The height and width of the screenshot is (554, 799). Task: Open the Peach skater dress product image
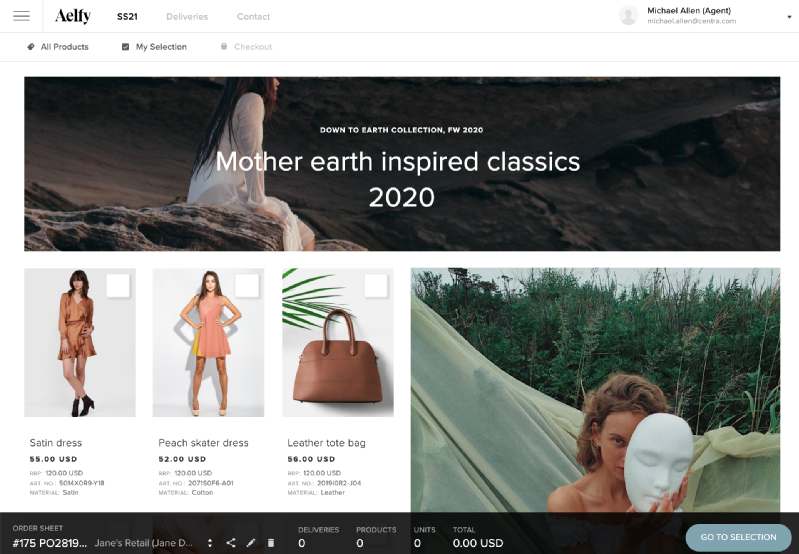pyautogui.click(x=208, y=342)
